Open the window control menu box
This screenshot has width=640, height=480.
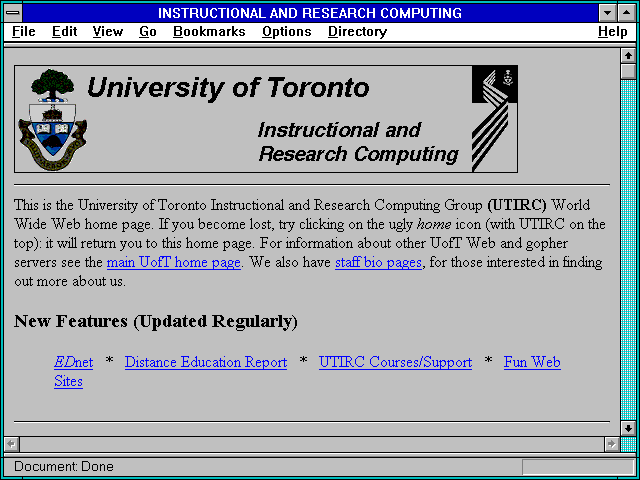point(13,13)
